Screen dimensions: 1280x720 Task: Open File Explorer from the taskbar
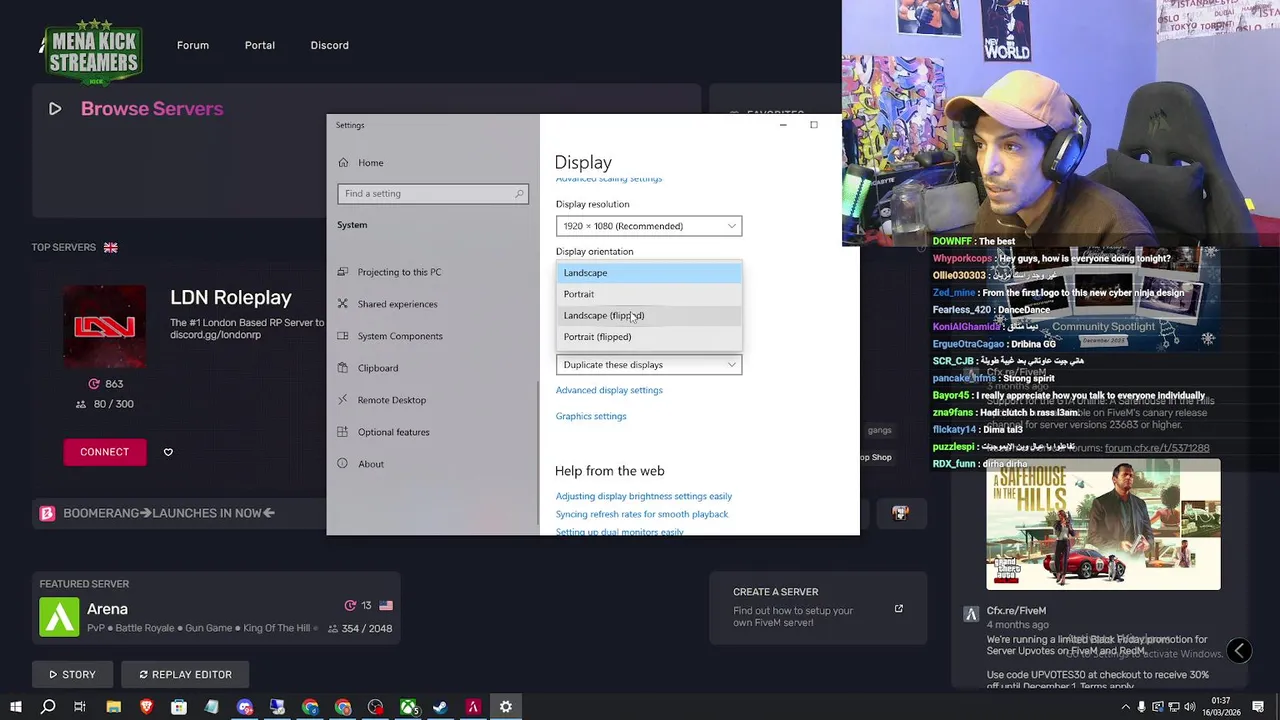[x=114, y=707]
